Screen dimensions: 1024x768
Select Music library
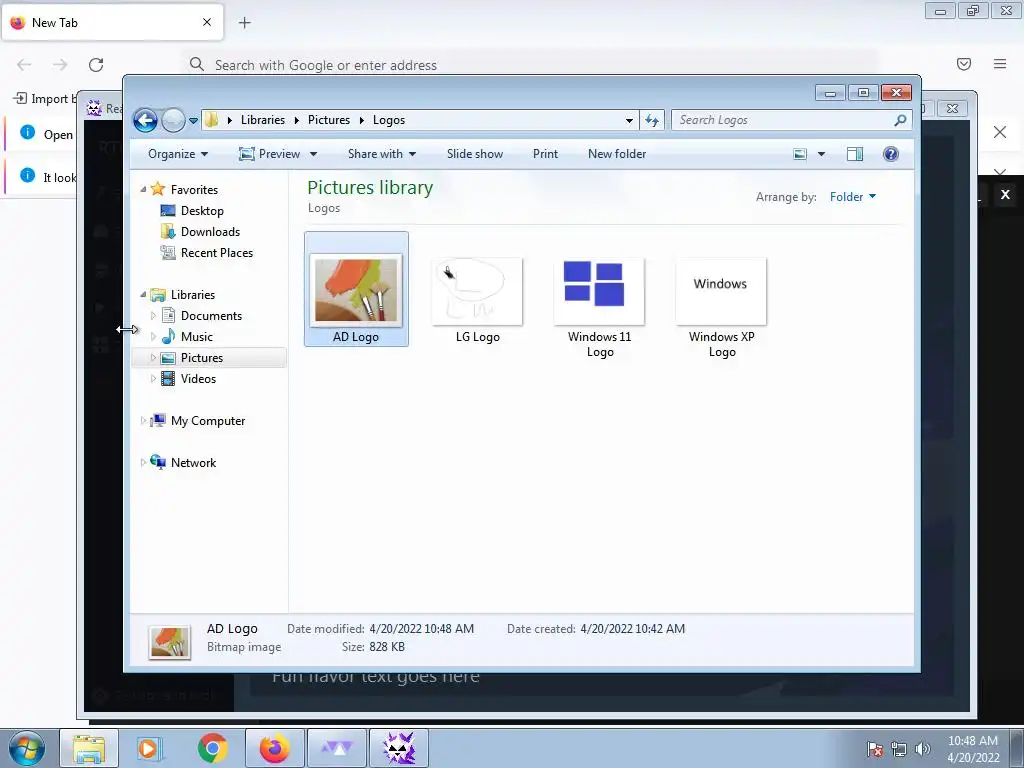pos(197,337)
